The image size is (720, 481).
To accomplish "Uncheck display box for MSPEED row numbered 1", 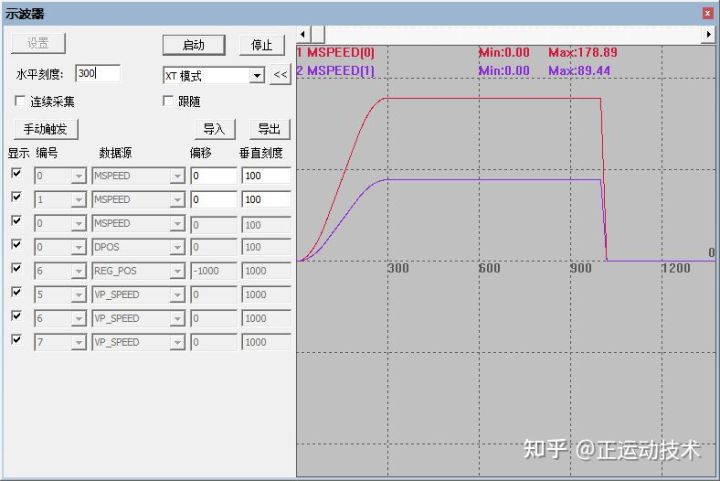I will point(16,197).
